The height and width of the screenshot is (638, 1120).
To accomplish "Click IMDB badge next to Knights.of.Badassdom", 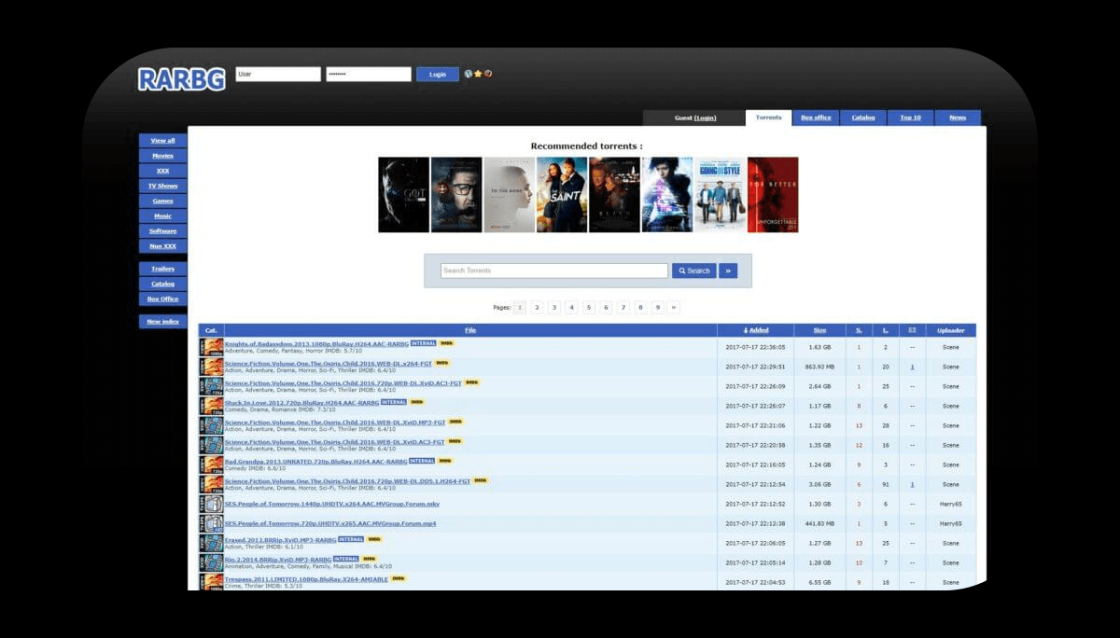I will click(446, 344).
